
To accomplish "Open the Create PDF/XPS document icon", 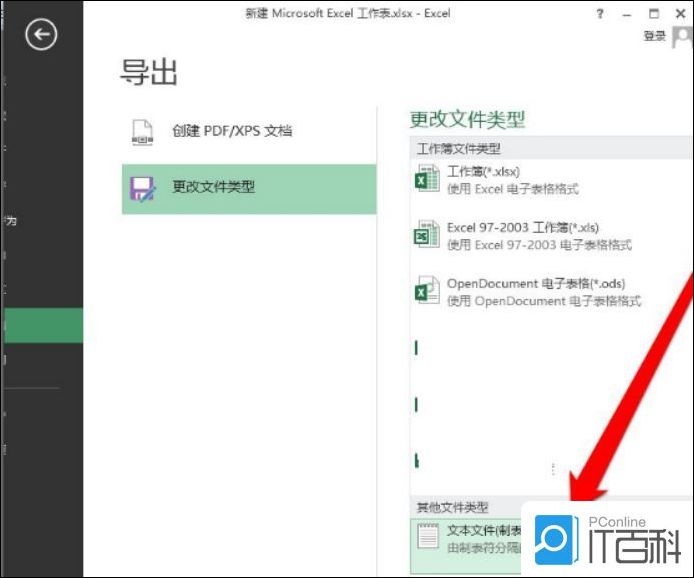I will pos(143,132).
